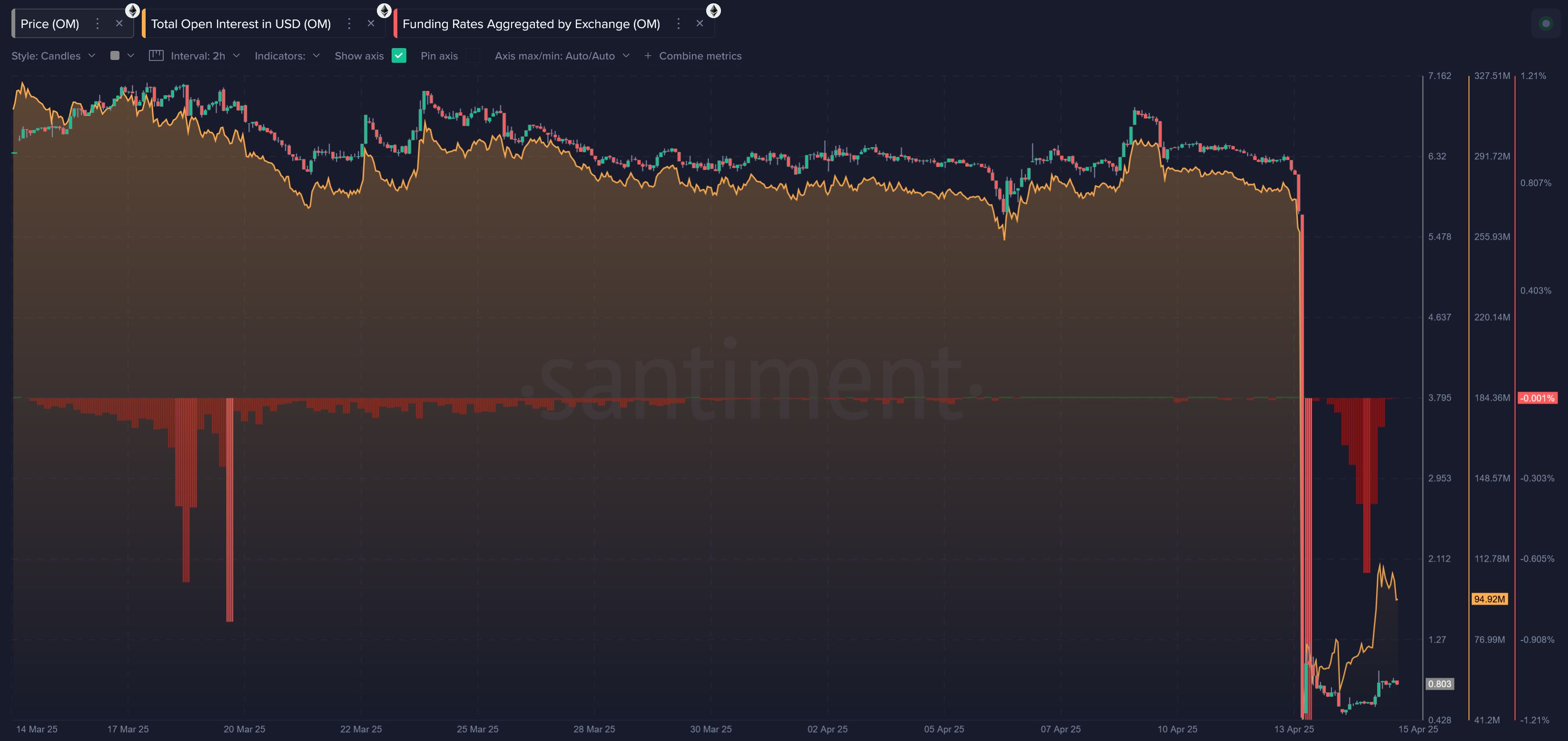Click Combine metrics button
This screenshot has width=1568, height=741.
(693, 55)
